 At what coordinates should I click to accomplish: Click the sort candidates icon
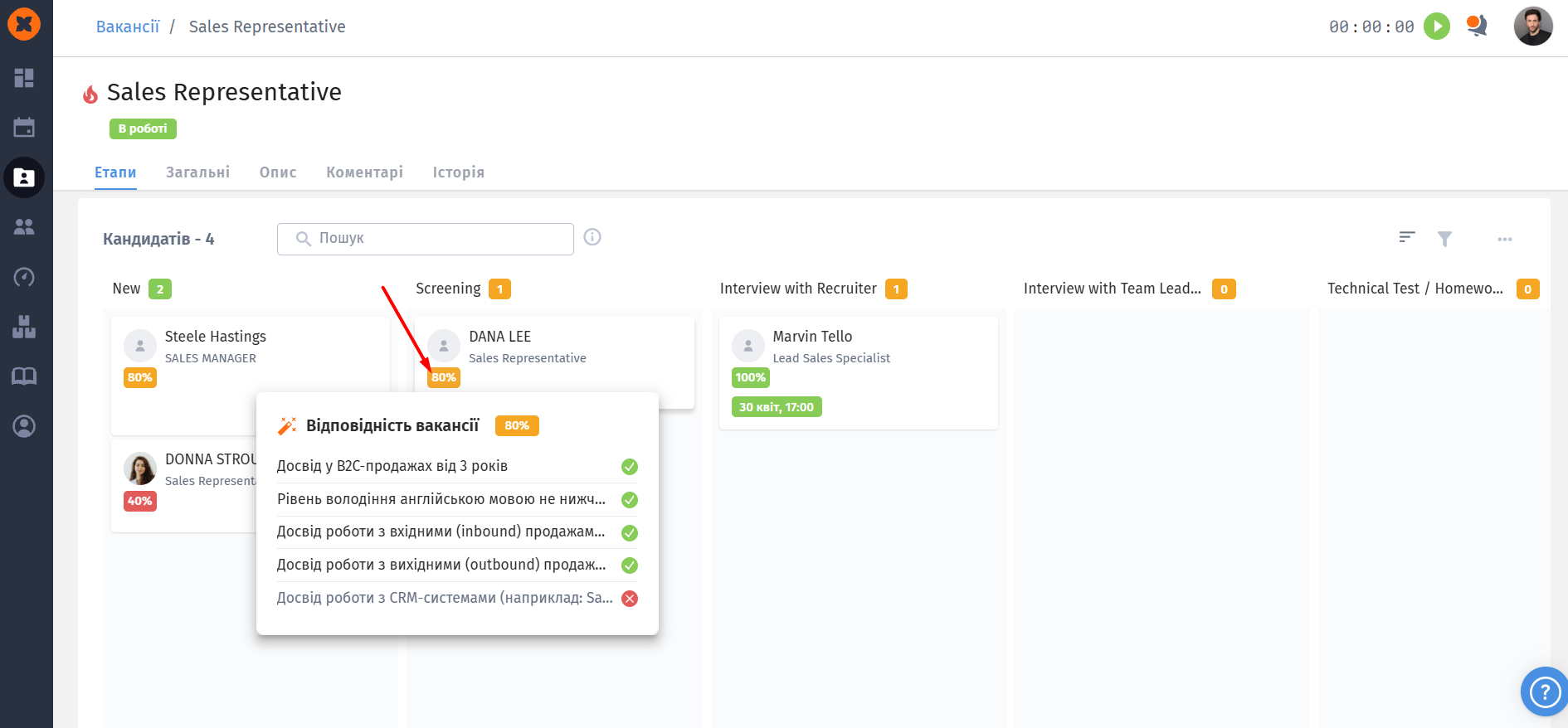(x=1406, y=238)
